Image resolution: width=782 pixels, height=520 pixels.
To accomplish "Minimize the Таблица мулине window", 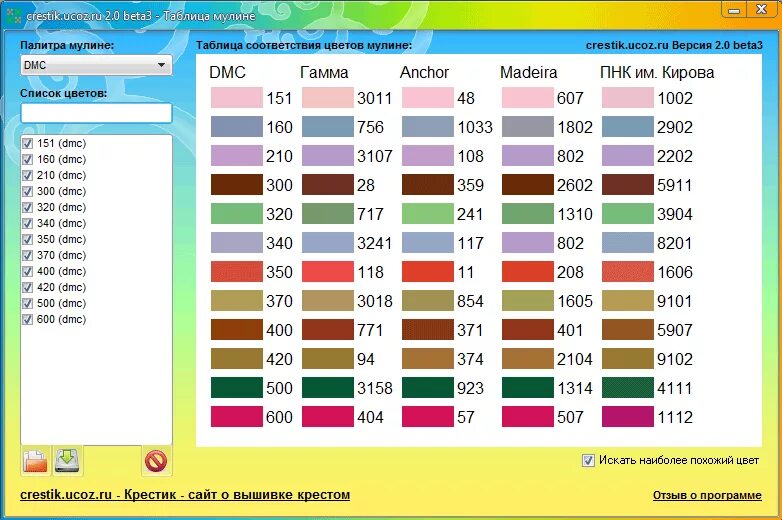I will pyautogui.click(x=733, y=10).
